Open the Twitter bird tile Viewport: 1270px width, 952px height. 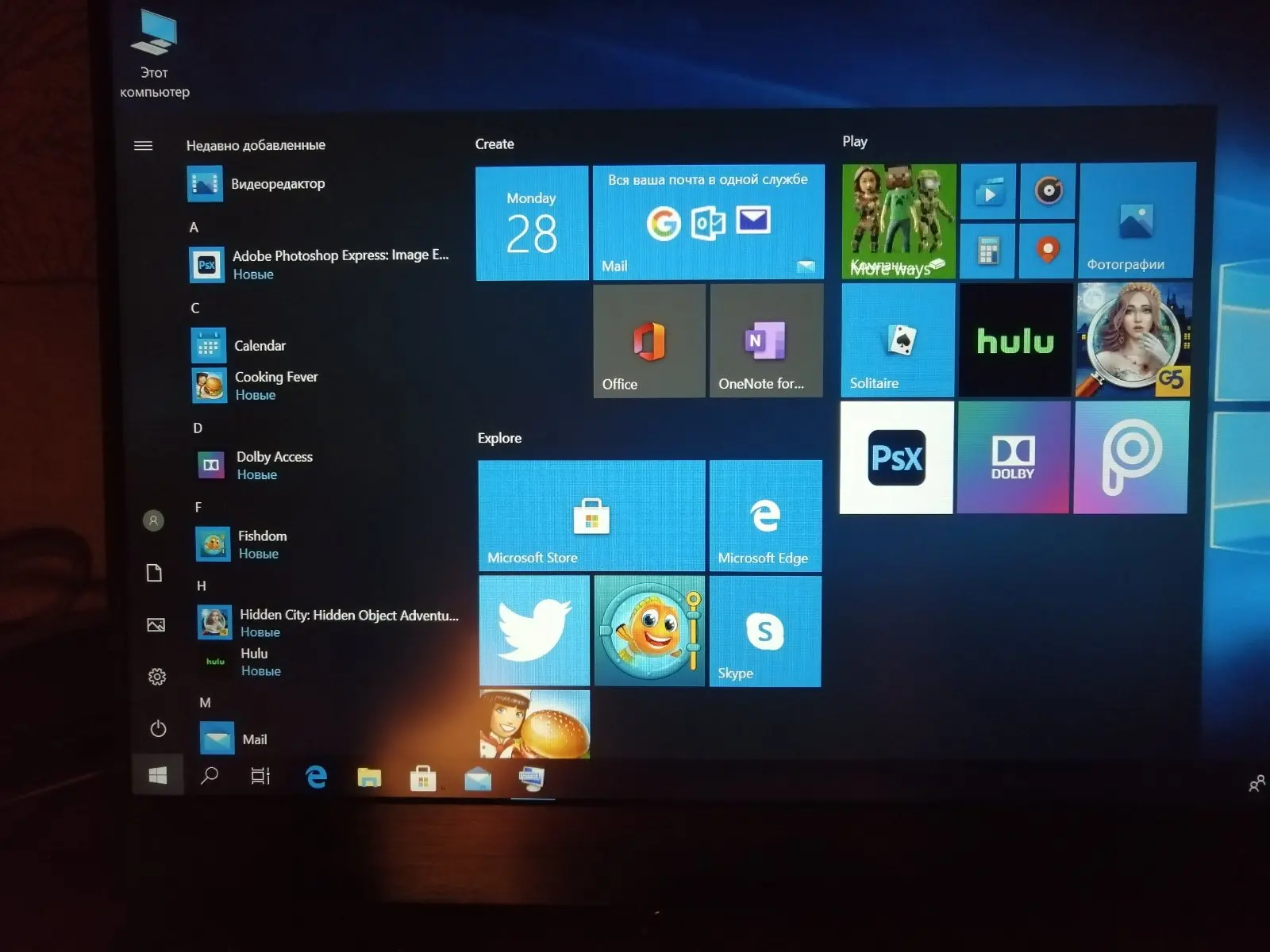pos(535,631)
